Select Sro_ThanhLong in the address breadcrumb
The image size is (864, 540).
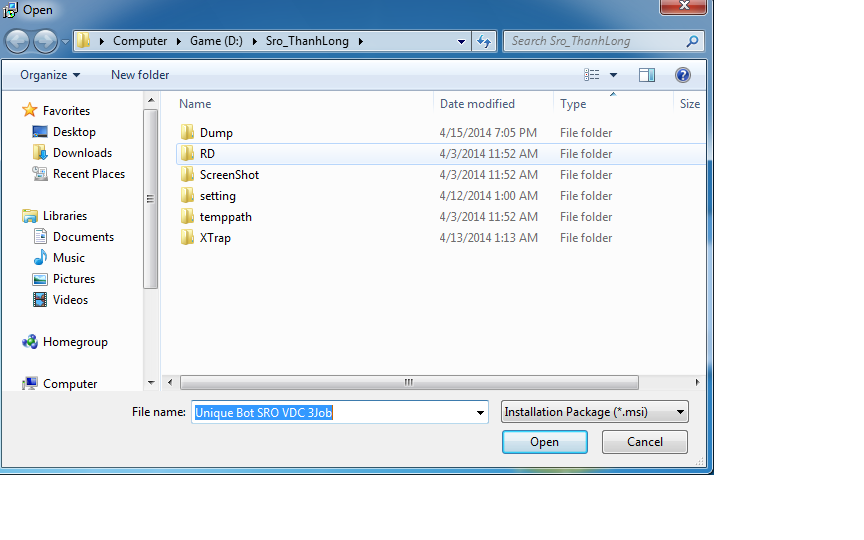307,41
